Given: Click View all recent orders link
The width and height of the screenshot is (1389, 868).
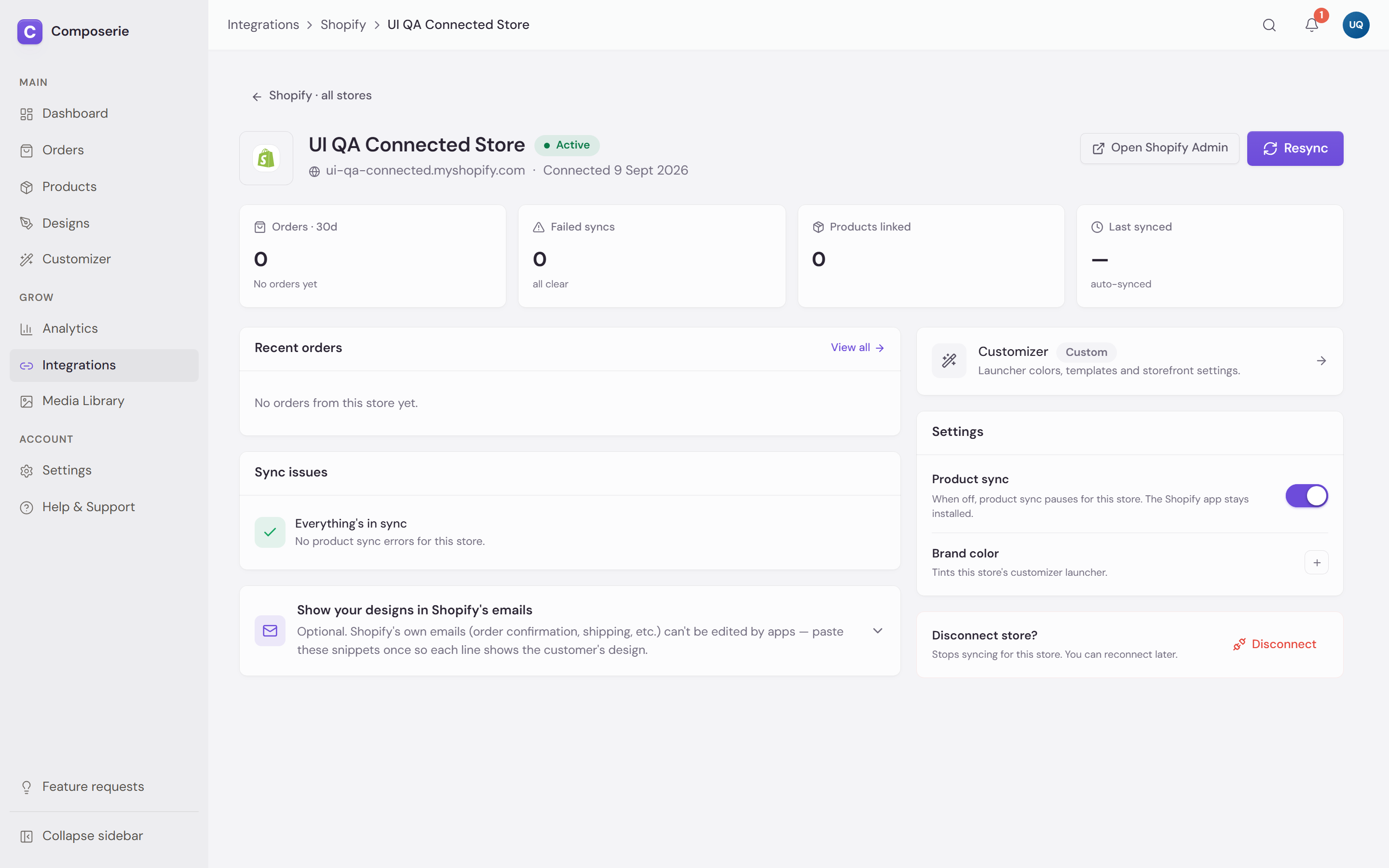Looking at the screenshot, I should pos(858,348).
